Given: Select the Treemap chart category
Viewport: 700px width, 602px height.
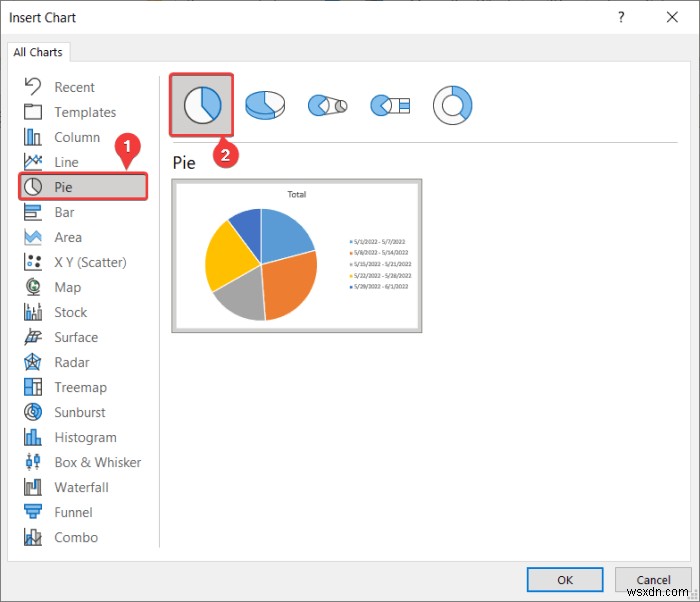Looking at the screenshot, I should 80,387.
